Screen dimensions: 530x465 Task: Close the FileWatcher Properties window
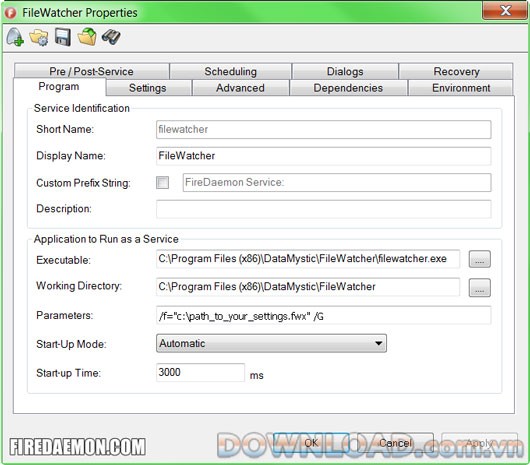tap(505, 11)
